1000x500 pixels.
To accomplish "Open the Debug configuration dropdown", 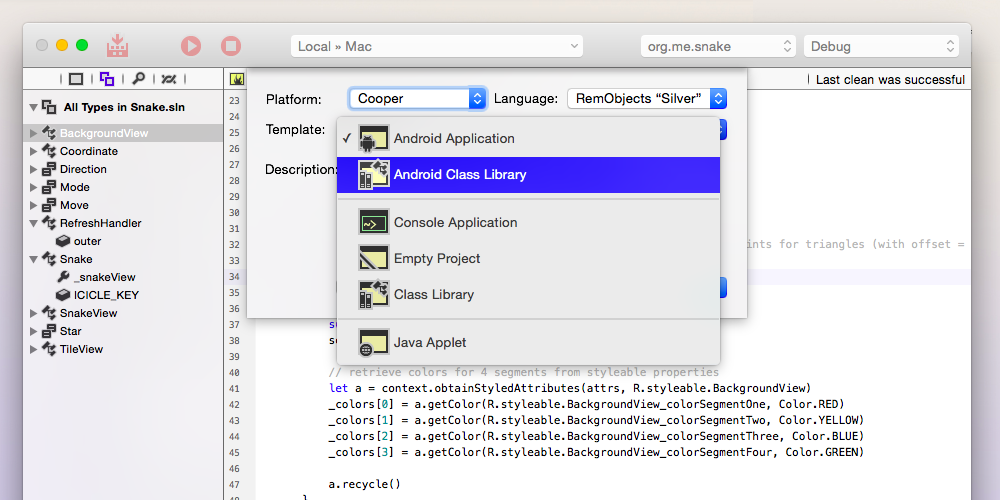I will (x=880, y=46).
